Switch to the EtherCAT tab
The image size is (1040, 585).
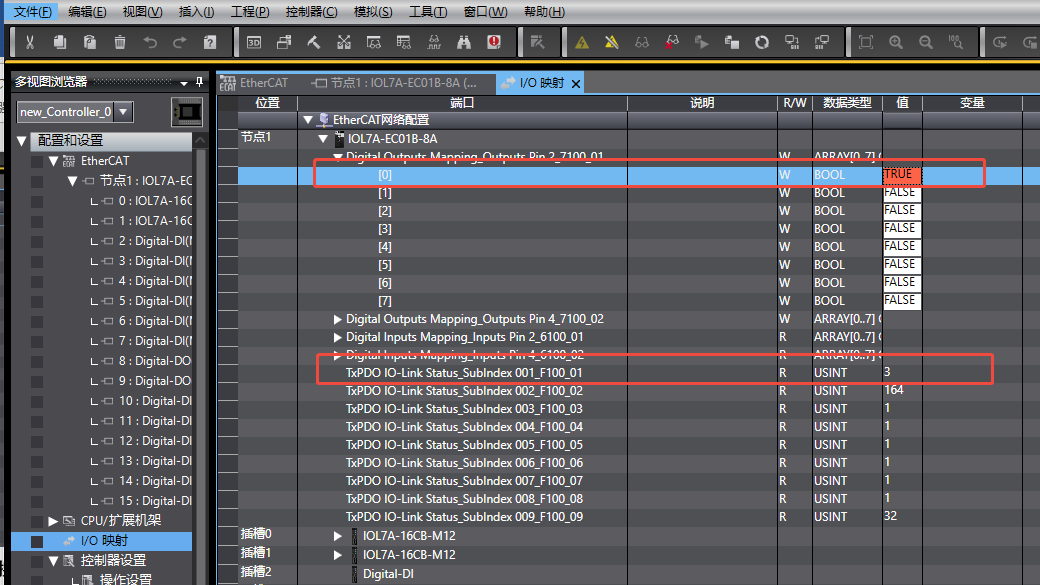point(263,83)
